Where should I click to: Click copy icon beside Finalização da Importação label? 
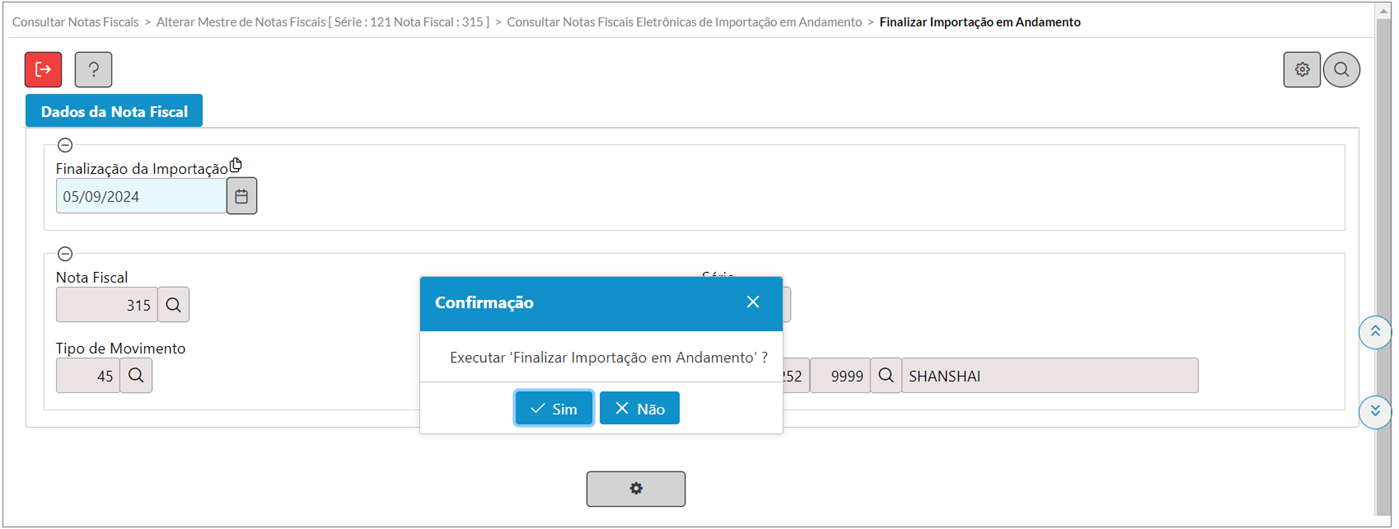(x=236, y=165)
